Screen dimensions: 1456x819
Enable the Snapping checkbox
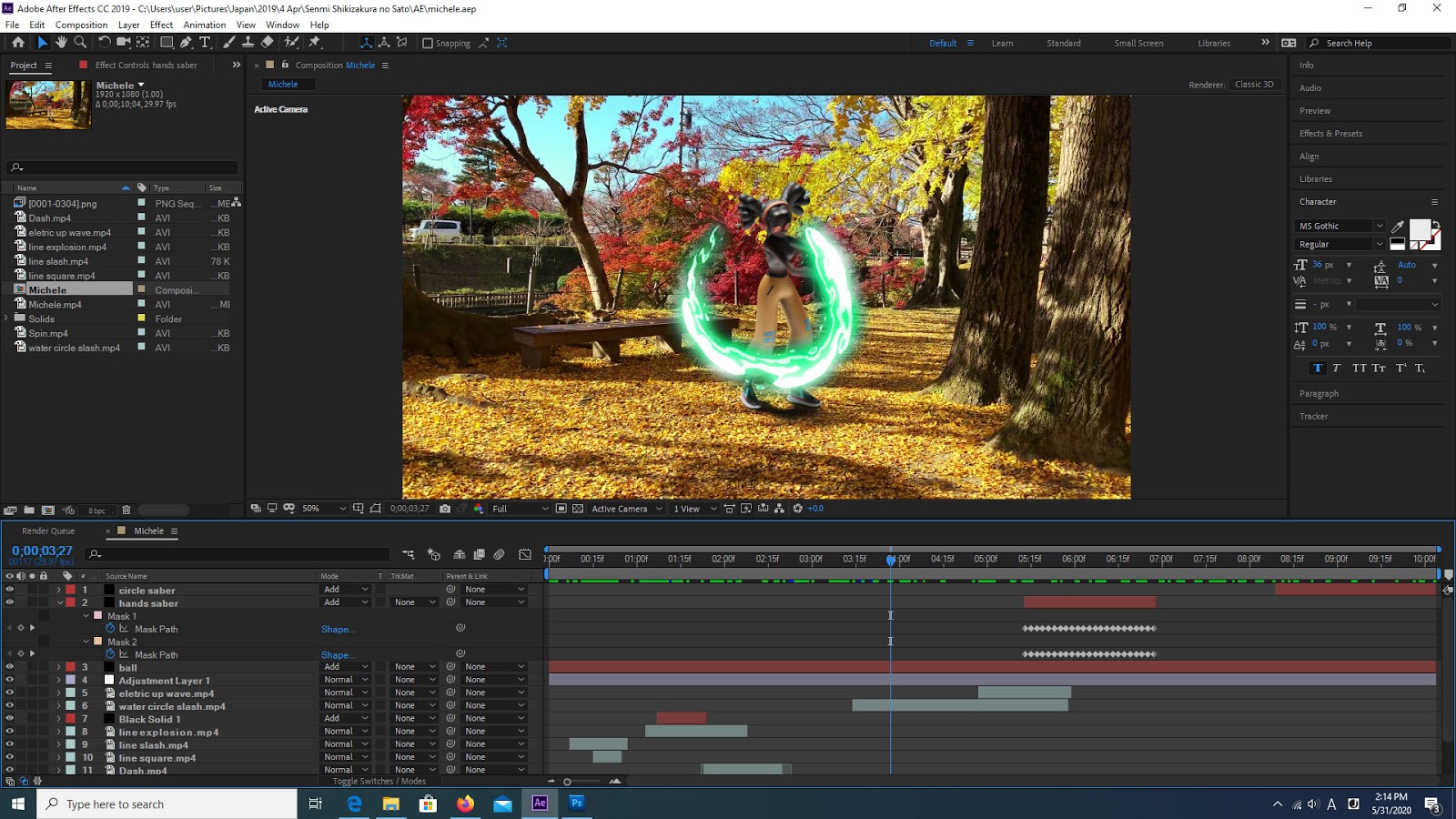pos(428,43)
